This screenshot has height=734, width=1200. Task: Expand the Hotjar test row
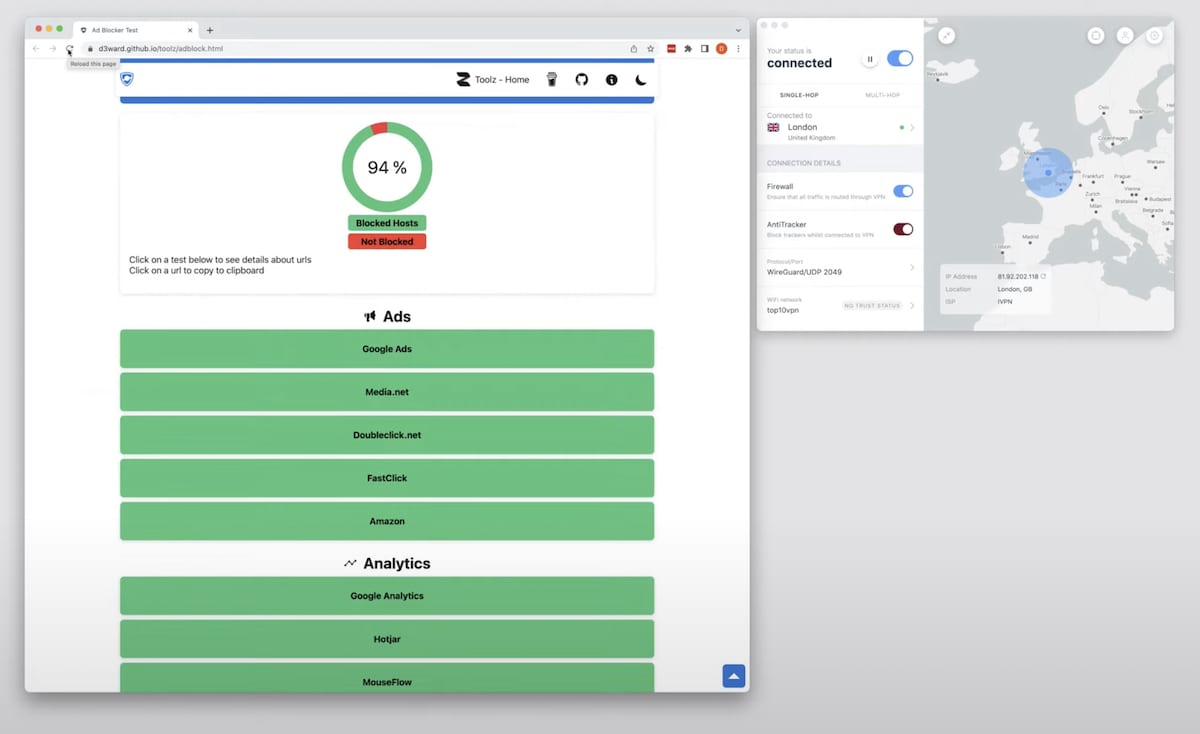(x=387, y=639)
